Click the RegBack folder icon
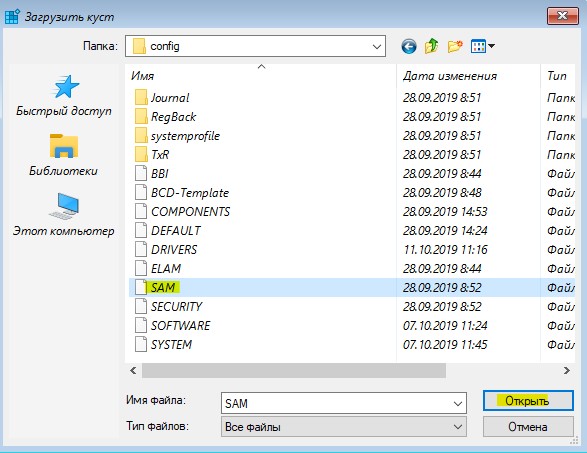The image size is (587, 453). pos(141,116)
